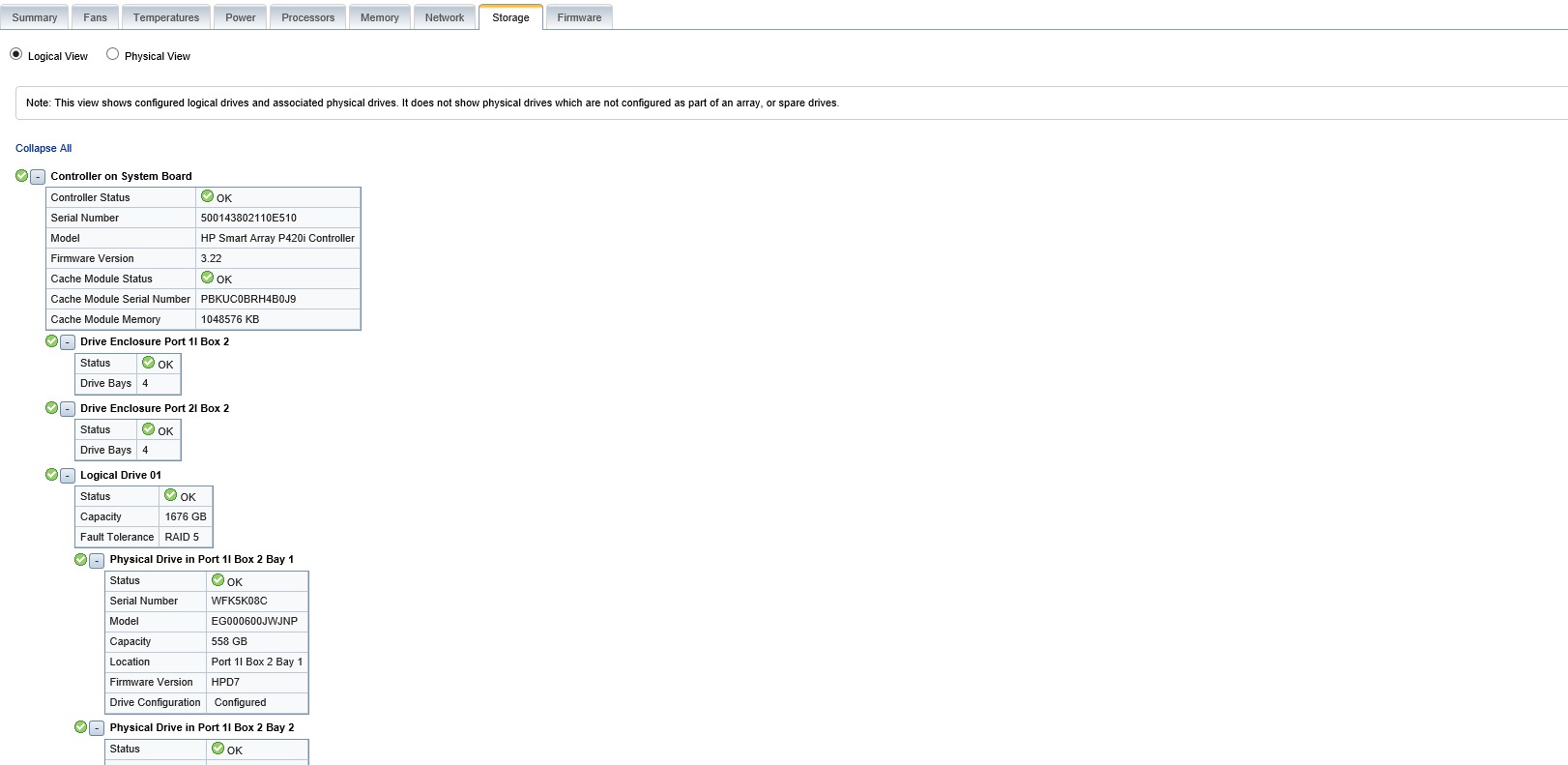
Task: Click the green status icon beside Controller on System Board
Action: pos(22,176)
